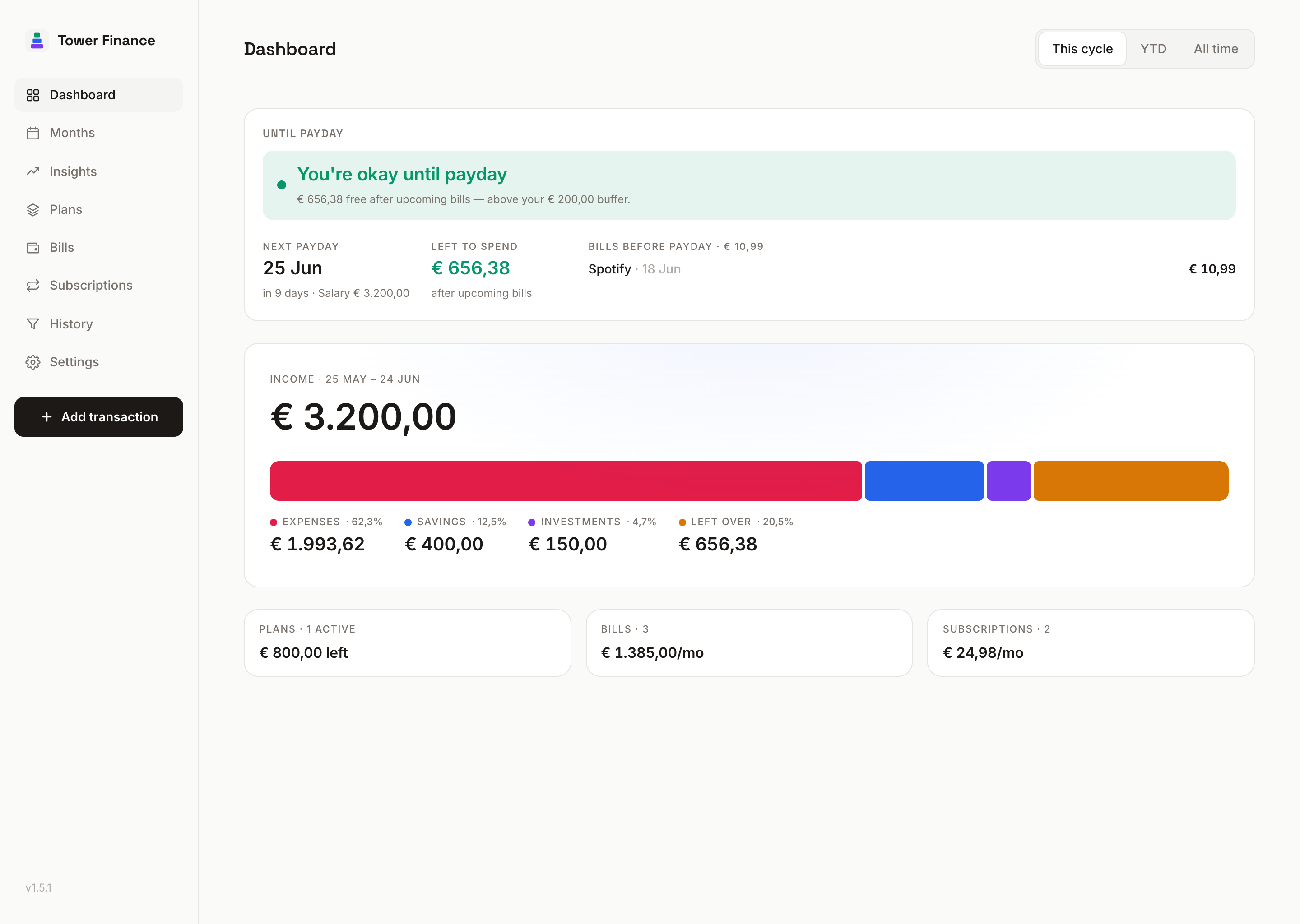
Task: Select the This cycle period tab
Action: 1082,49
